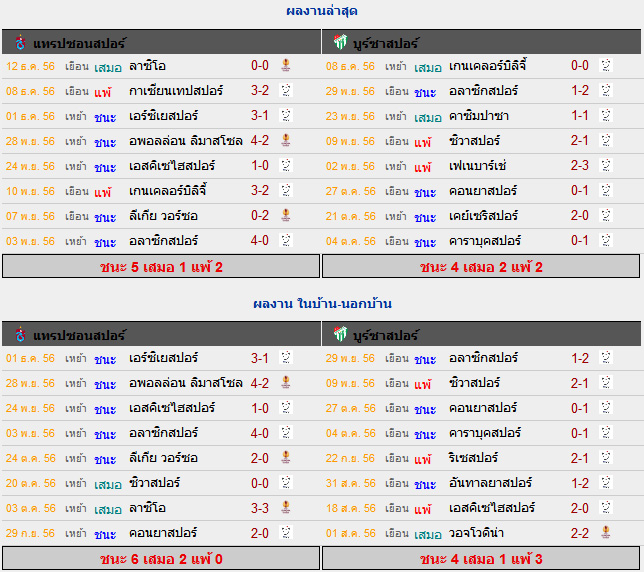Screen dimensions: 644x572
Task: Click the league icon beside เกนเคลอร์บิลิจี้ 3-2
Action: tap(286, 191)
